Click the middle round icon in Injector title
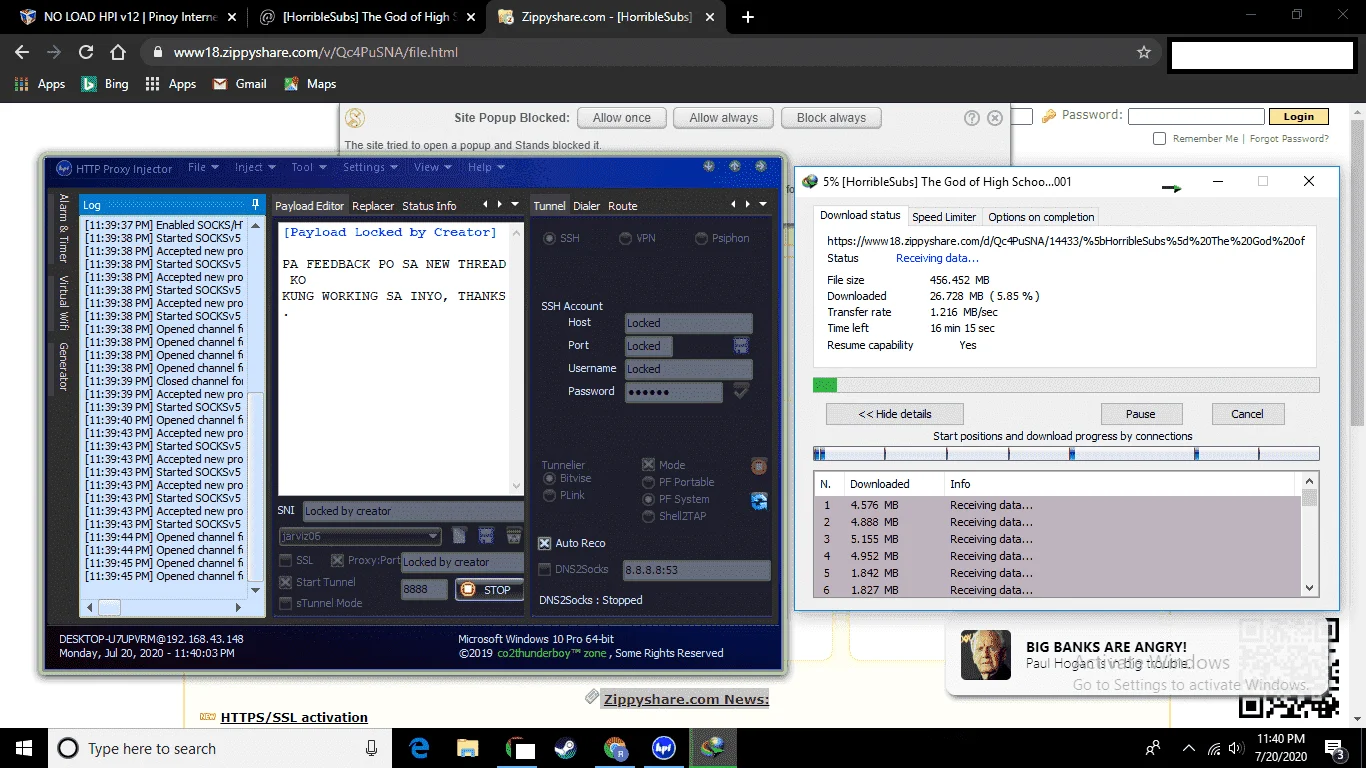The width and height of the screenshot is (1366, 768). 735,166
